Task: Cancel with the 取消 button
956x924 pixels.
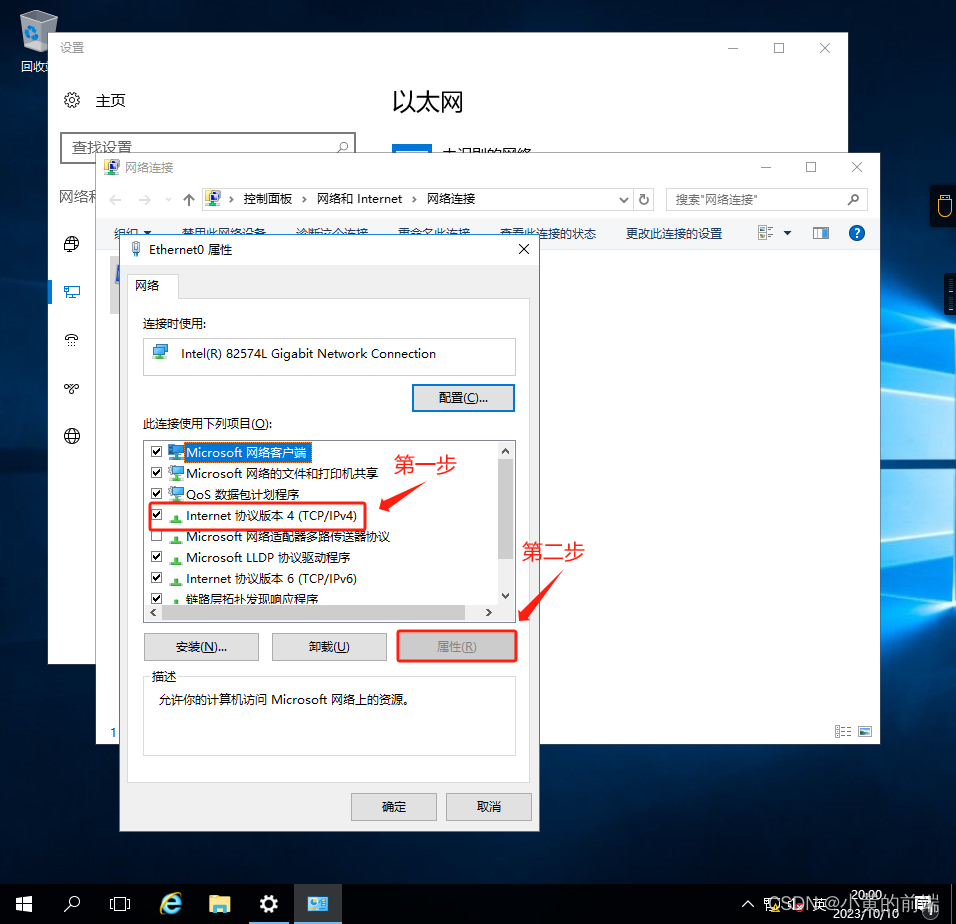Action: point(489,807)
